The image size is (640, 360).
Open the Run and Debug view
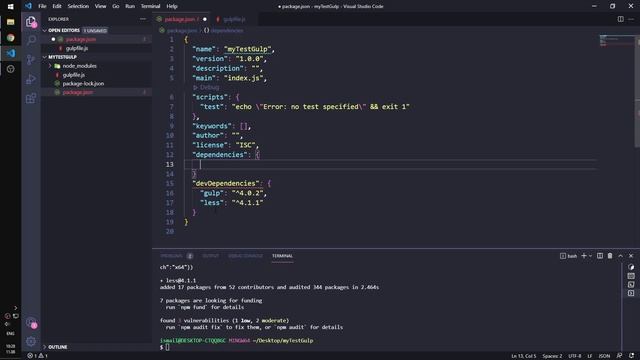click(31, 79)
